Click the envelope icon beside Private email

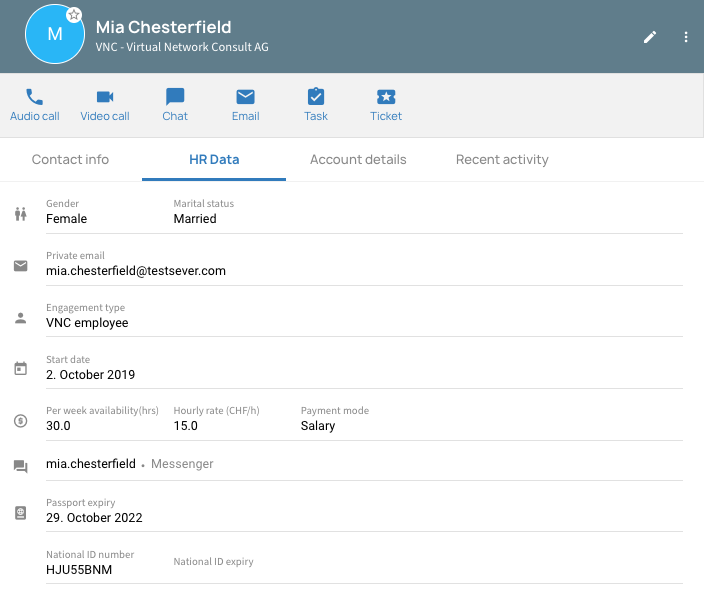20,266
